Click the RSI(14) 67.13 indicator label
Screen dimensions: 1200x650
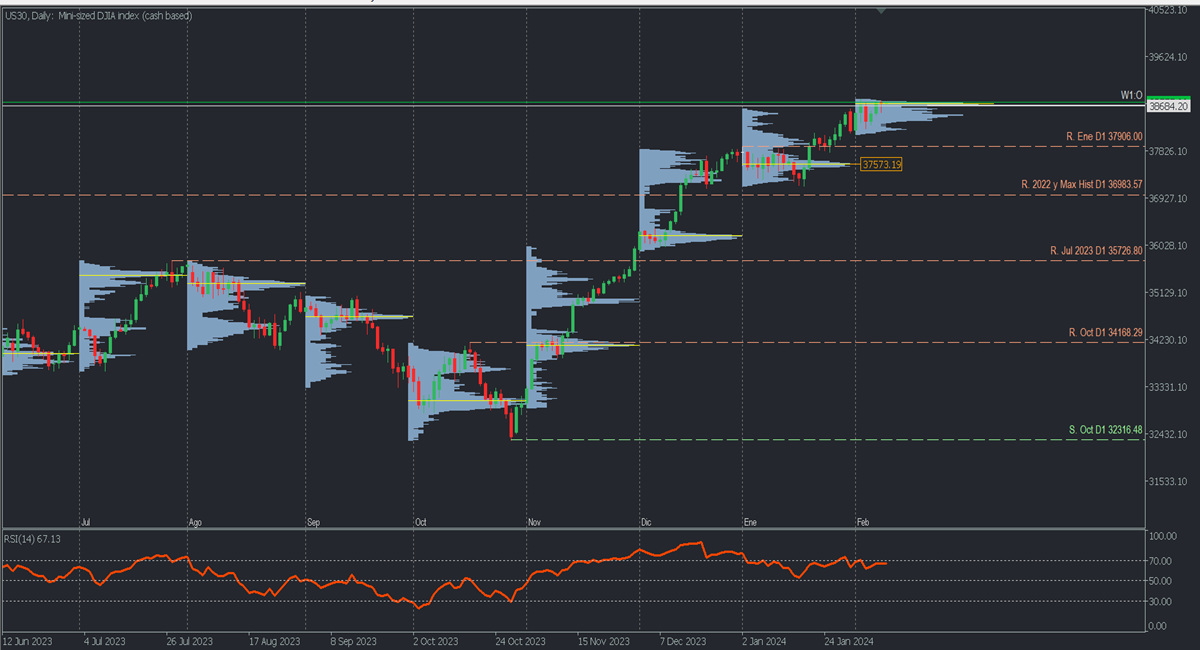point(32,538)
